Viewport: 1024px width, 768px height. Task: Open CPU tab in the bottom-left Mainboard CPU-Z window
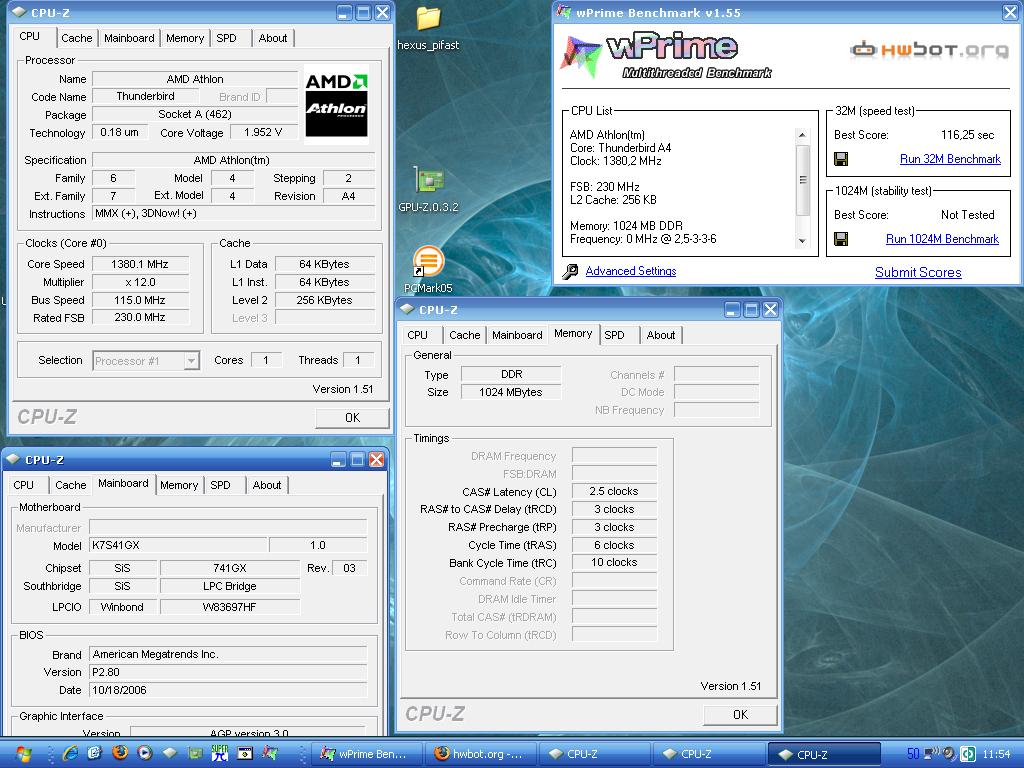pyautogui.click(x=24, y=485)
